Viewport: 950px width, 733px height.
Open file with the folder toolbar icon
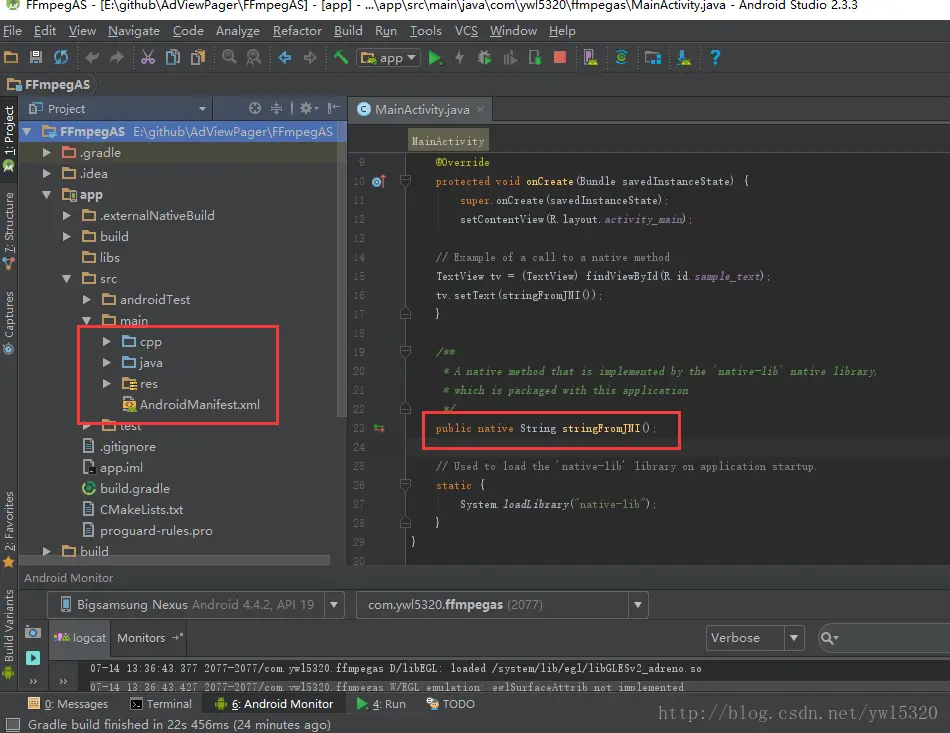11,58
